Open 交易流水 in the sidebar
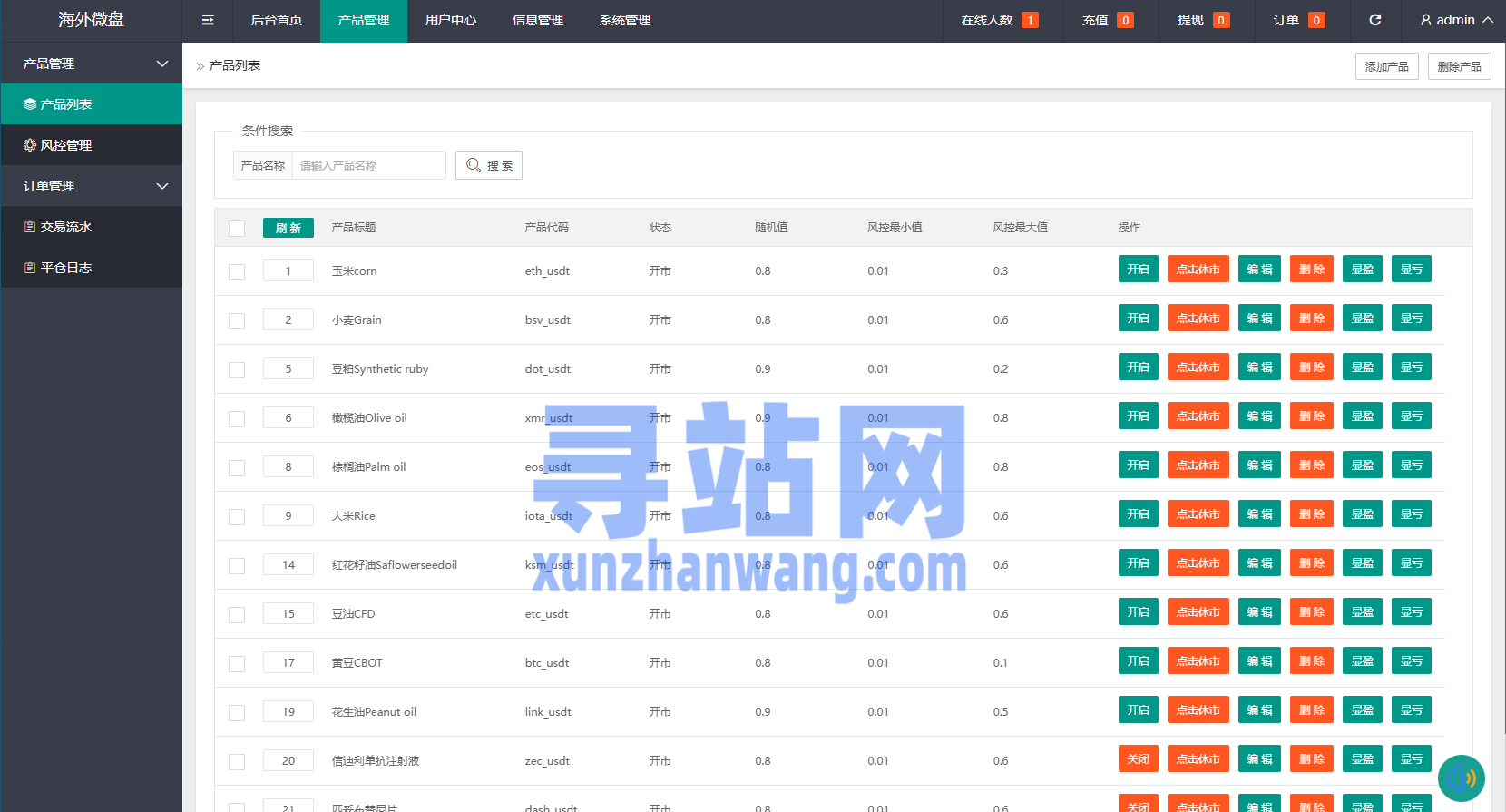 [x=91, y=227]
